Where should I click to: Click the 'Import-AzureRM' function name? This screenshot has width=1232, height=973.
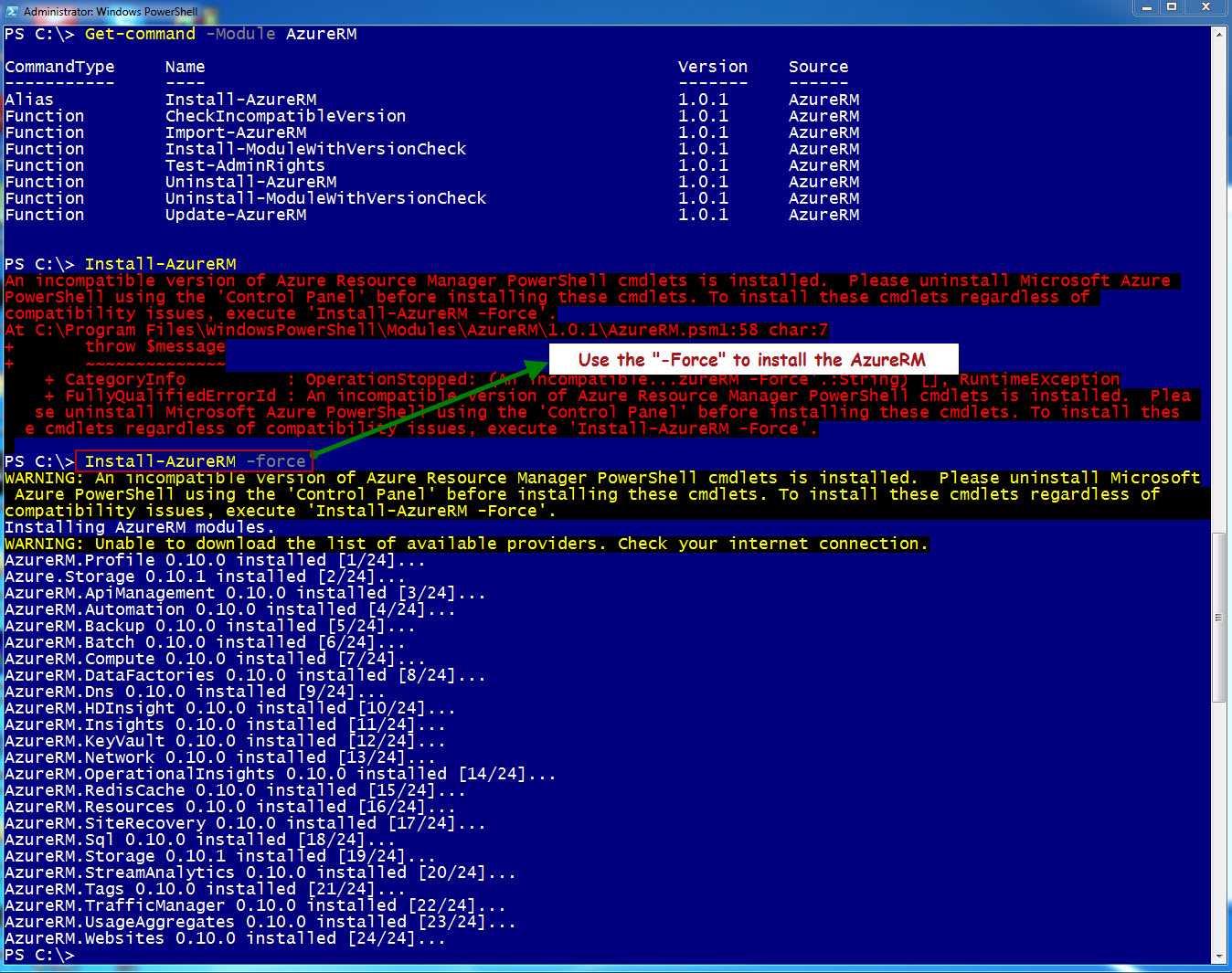[x=236, y=132]
